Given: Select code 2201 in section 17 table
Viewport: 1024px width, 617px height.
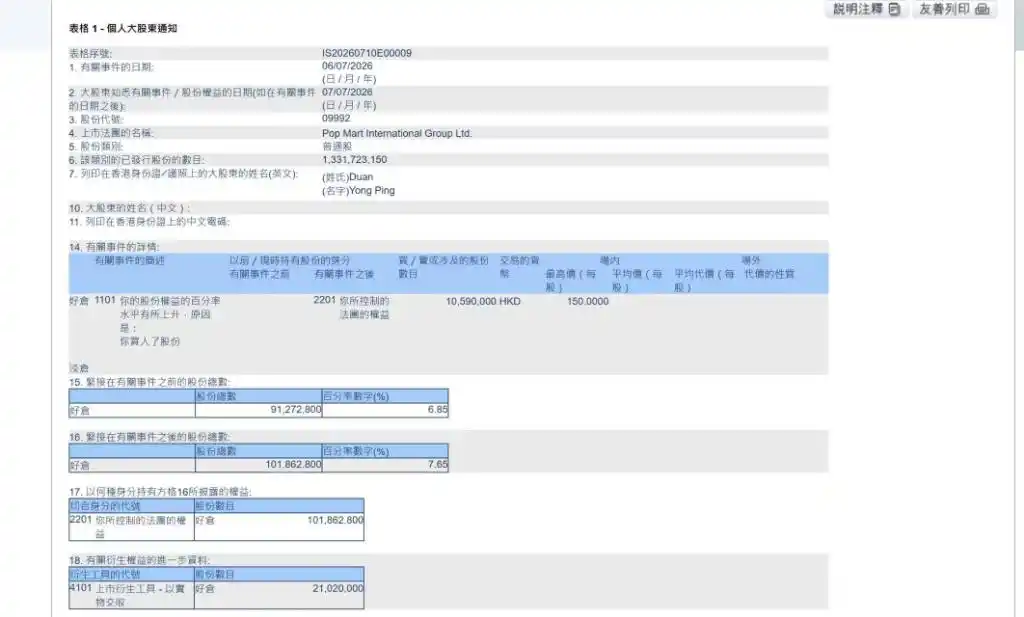Looking at the screenshot, I should [80, 520].
